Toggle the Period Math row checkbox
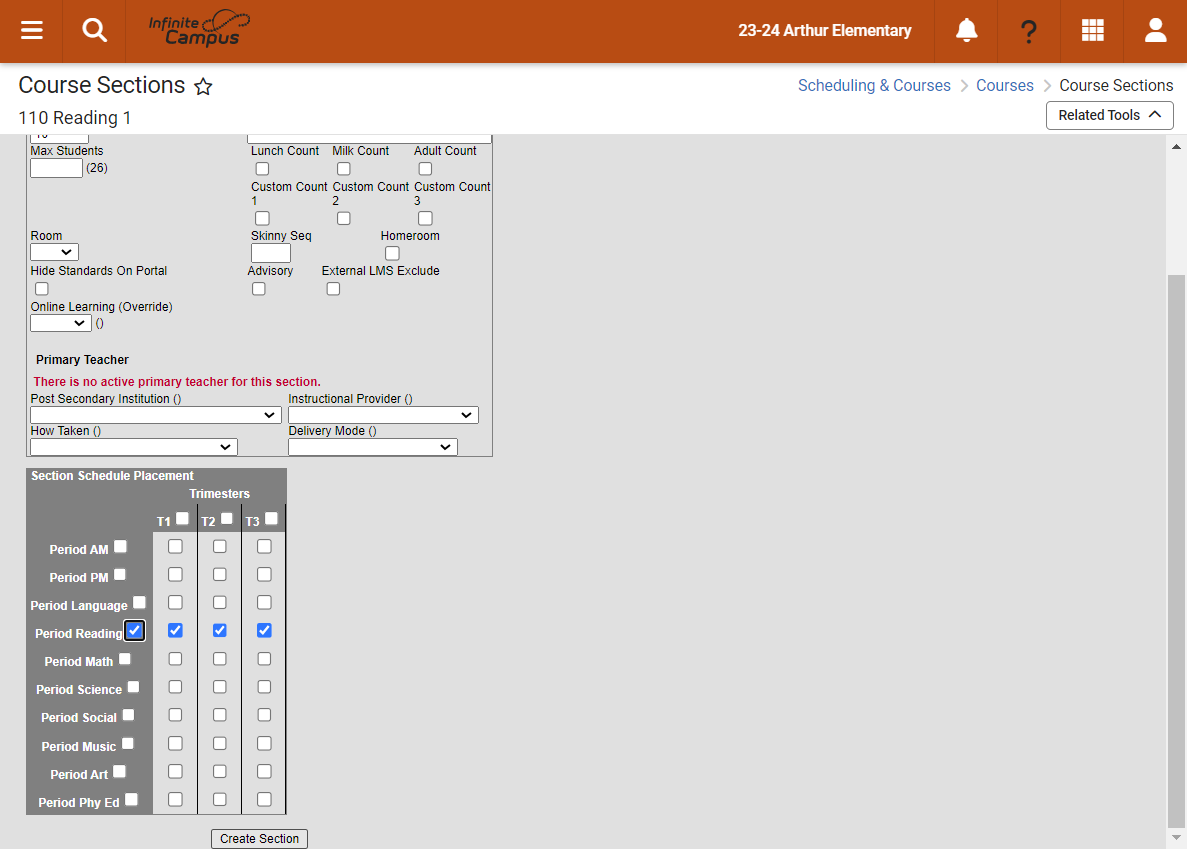The height and width of the screenshot is (849, 1187). click(125, 658)
